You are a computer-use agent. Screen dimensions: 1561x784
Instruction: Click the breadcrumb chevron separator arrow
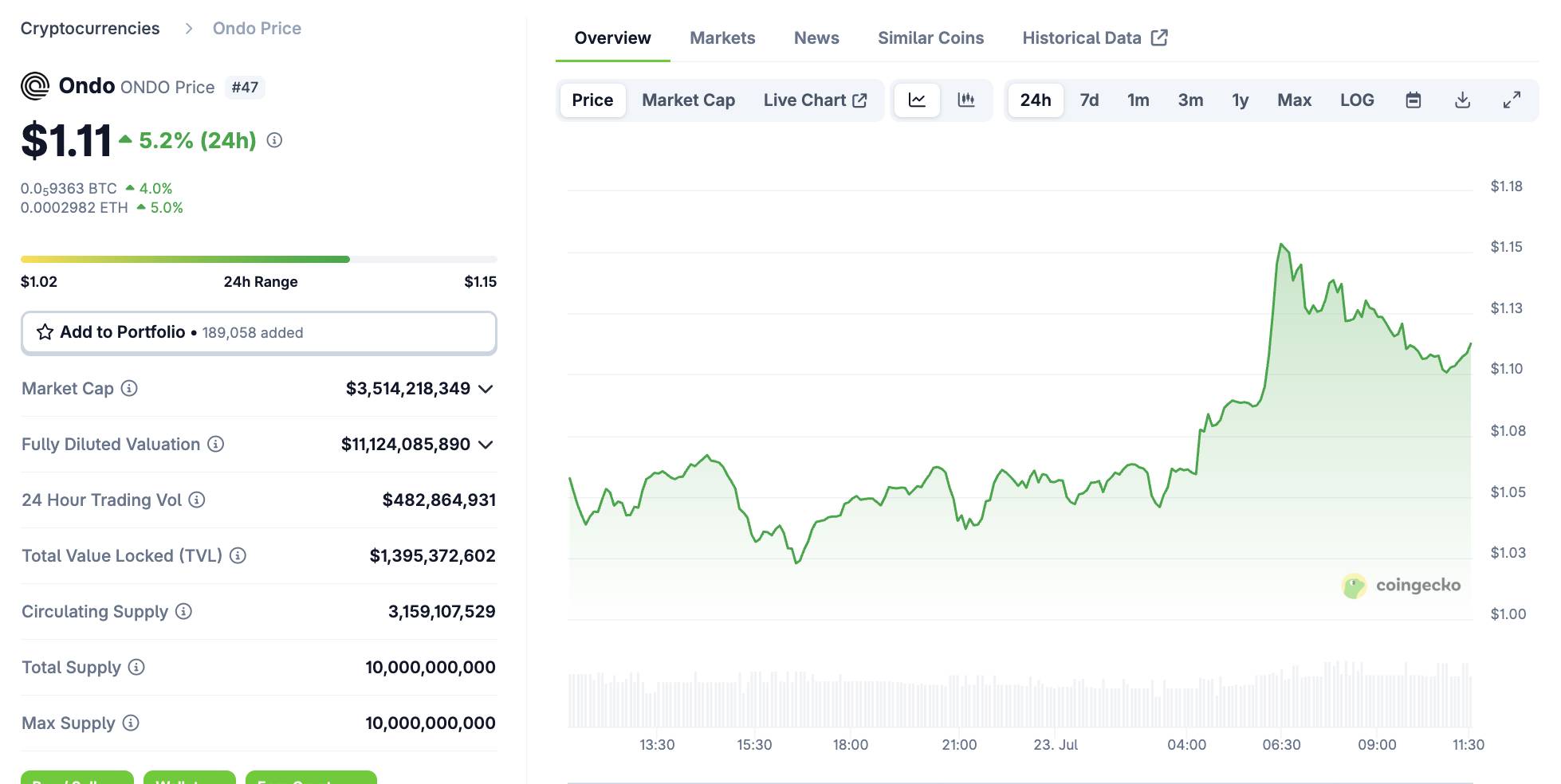tap(189, 29)
